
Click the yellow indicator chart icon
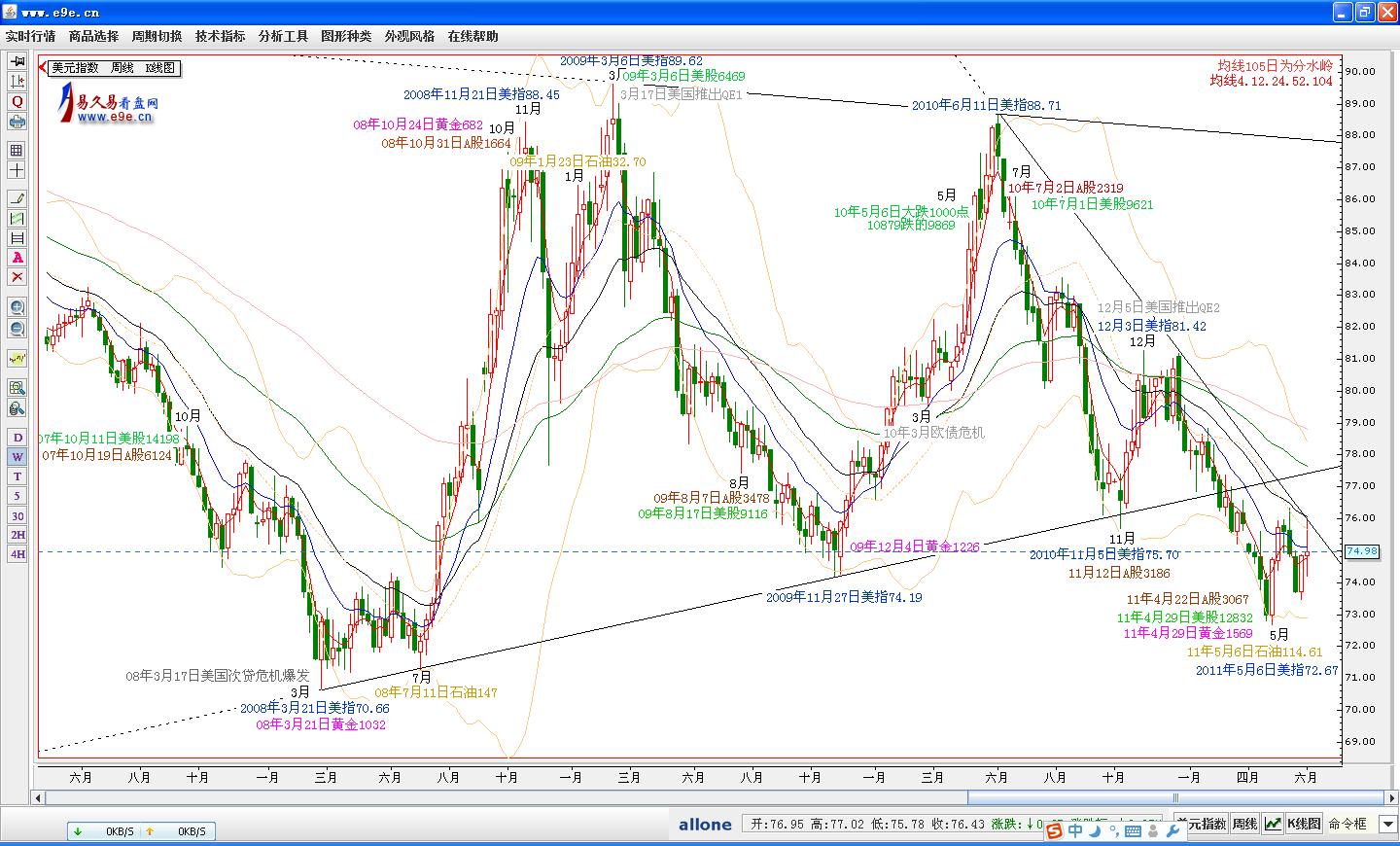point(17,359)
